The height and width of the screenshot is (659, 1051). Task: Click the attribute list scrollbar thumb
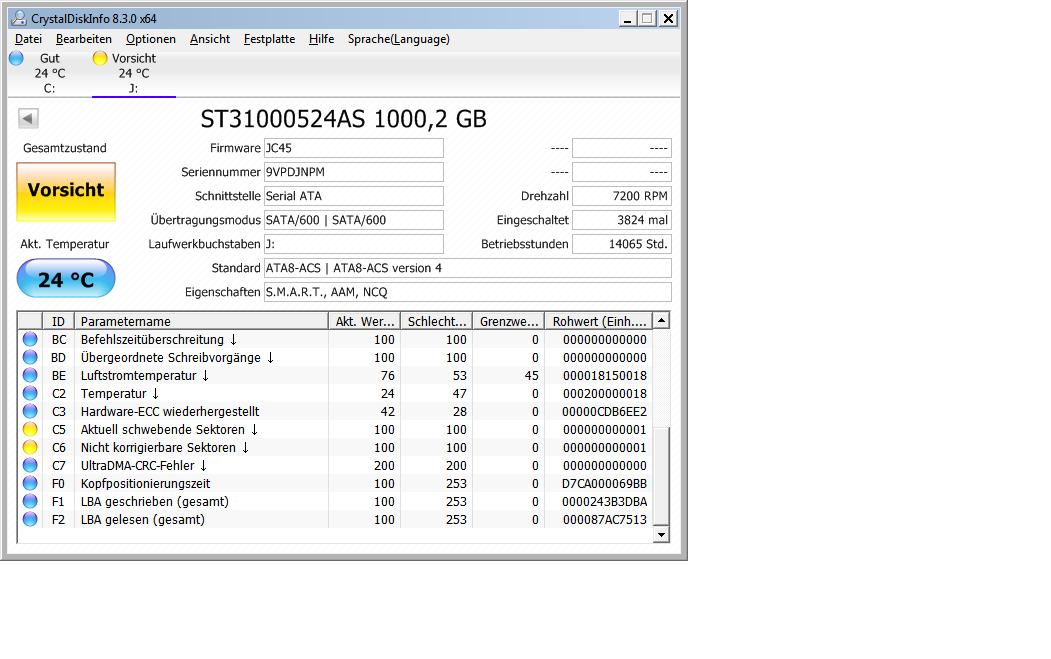coord(661,476)
